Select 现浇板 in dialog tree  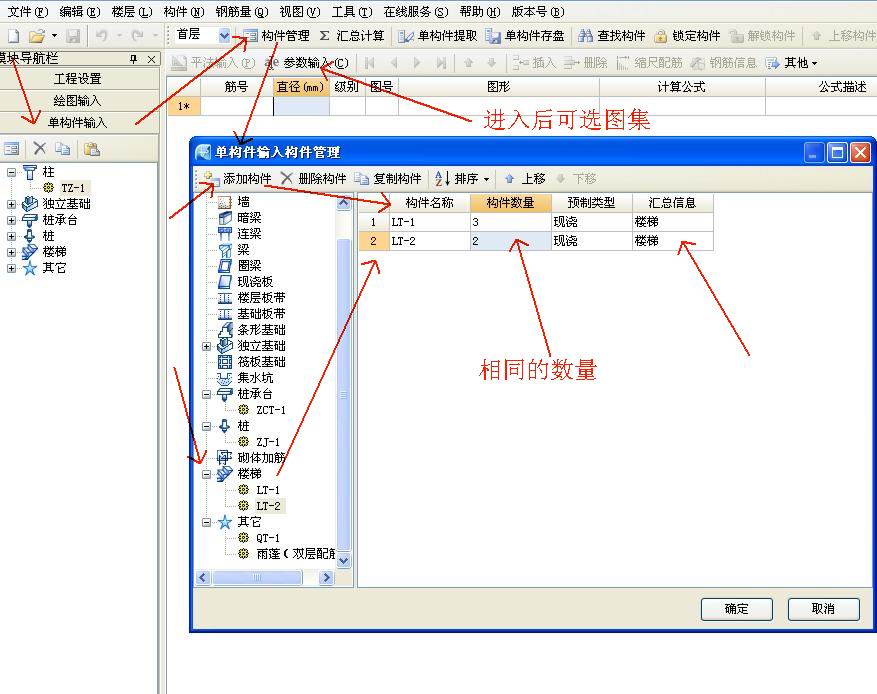pos(255,282)
